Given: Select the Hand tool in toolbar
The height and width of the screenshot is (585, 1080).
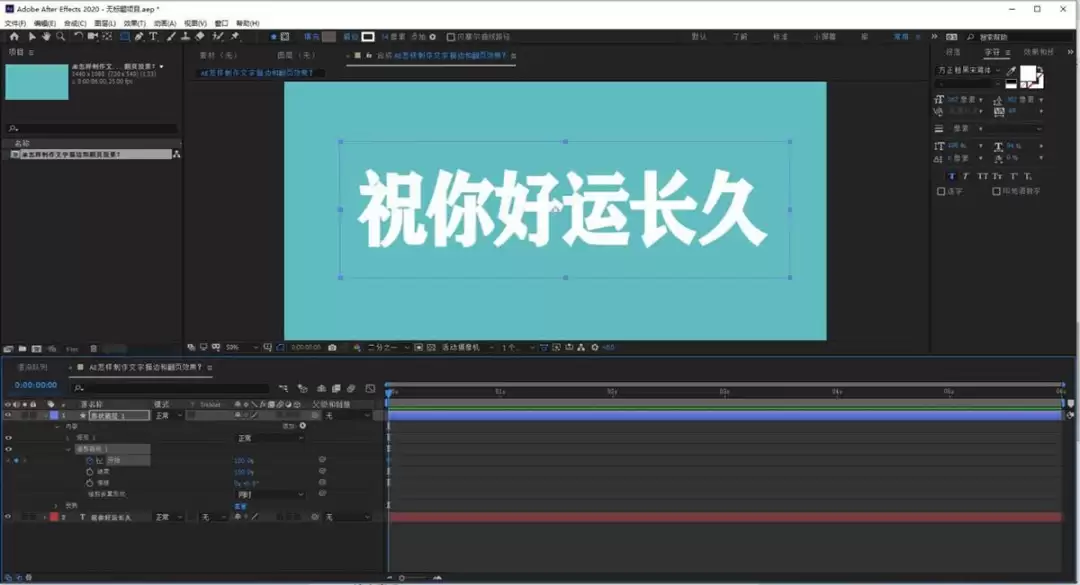Looking at the screenshot, I should click(x=46, y=37).
